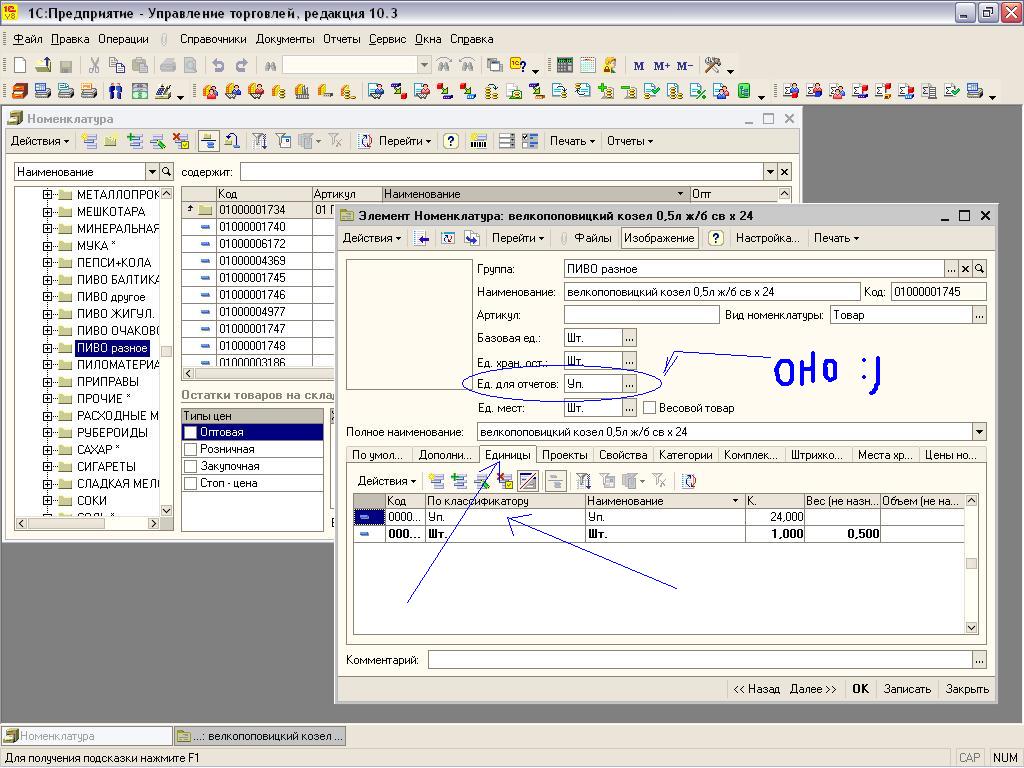Switch to the Единицы tab
Image resolution: width=1024 pixels, height=768 pixels.
[507, 455]
